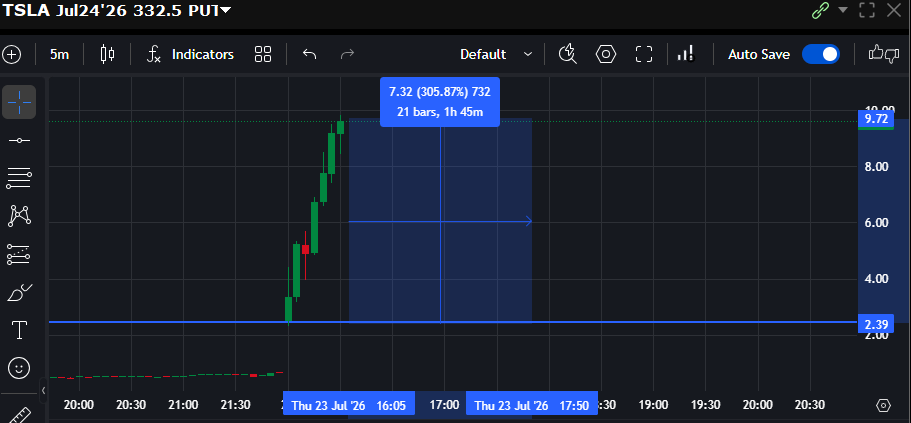
Task: Redo the last chart action
Action: point(347,55)
